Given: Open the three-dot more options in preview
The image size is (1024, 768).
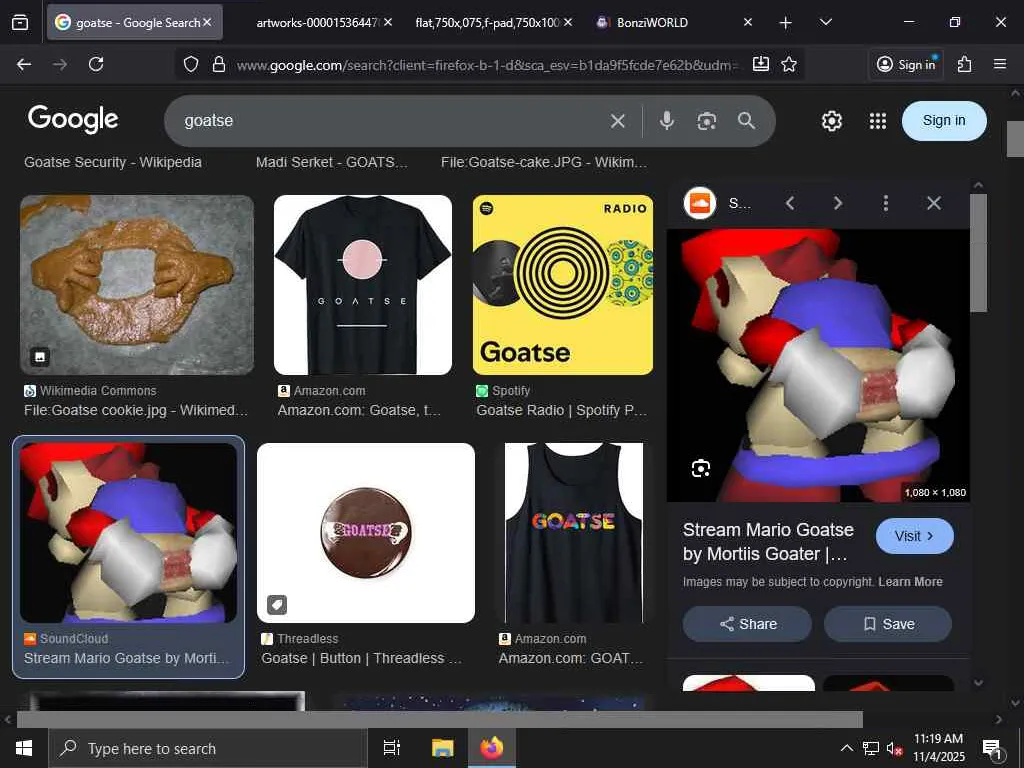Looking at the screenshot, I should tap(886, 203).
